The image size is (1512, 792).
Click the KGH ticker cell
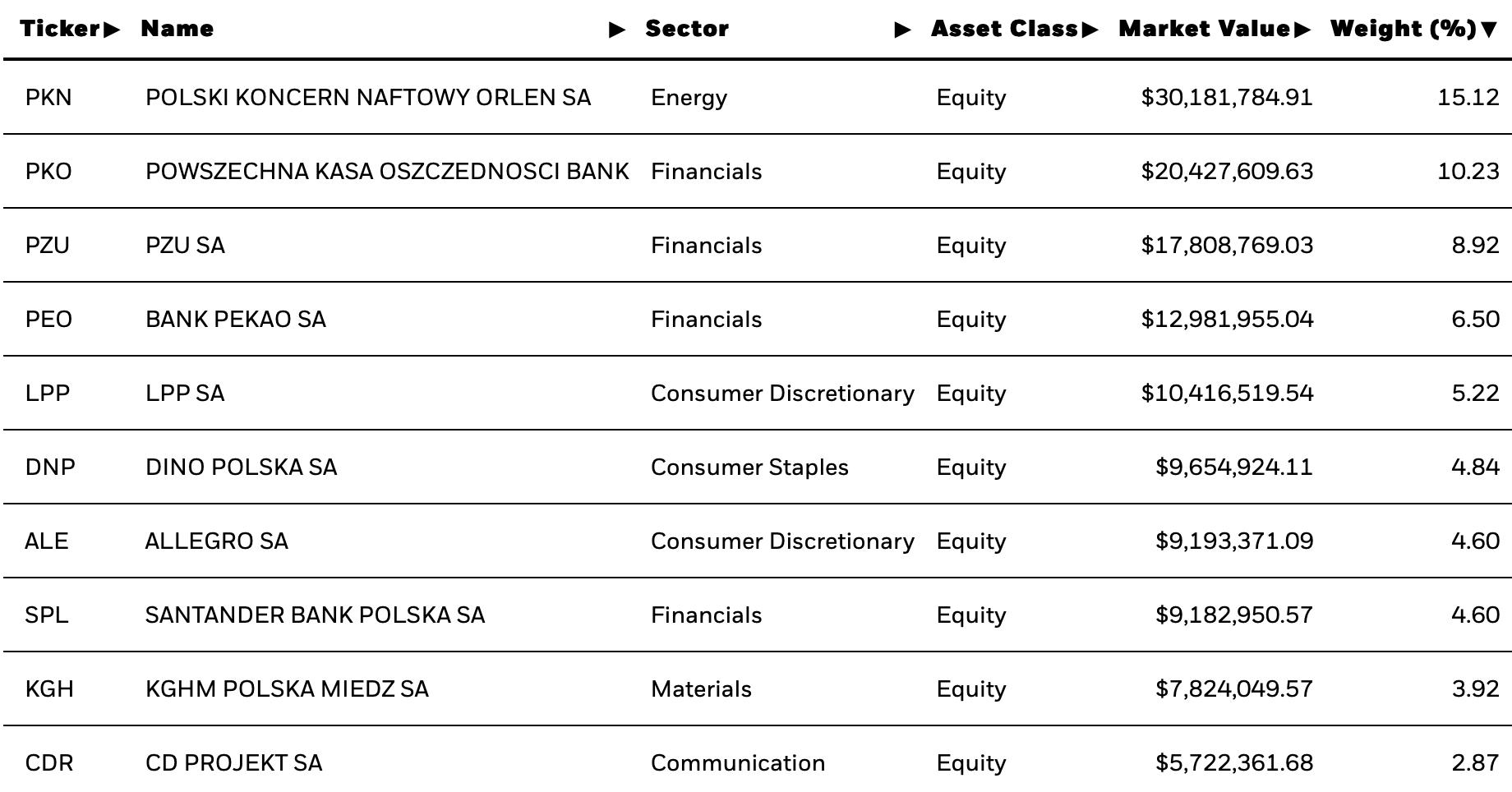pyautogui.click(x=49, y=688)
